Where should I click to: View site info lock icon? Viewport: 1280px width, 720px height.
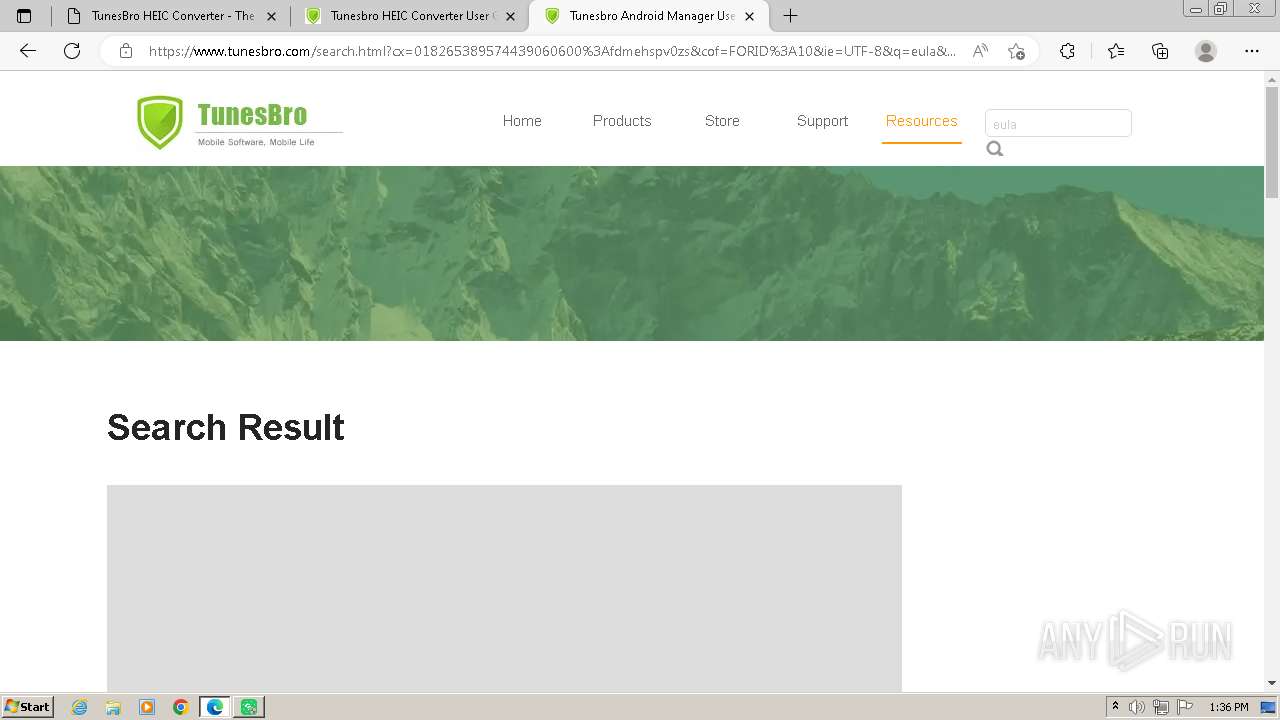tap(126, 51)
